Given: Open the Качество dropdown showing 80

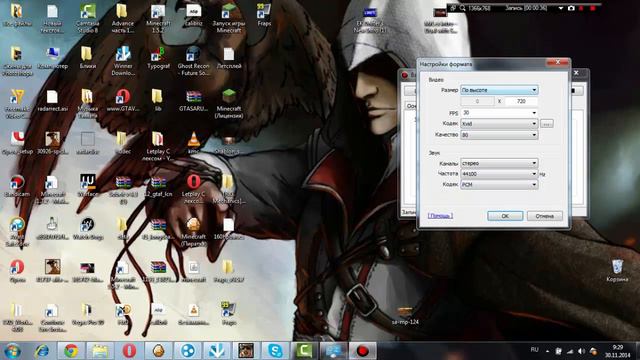Looking at the screenshot, I should click(499, 135).
